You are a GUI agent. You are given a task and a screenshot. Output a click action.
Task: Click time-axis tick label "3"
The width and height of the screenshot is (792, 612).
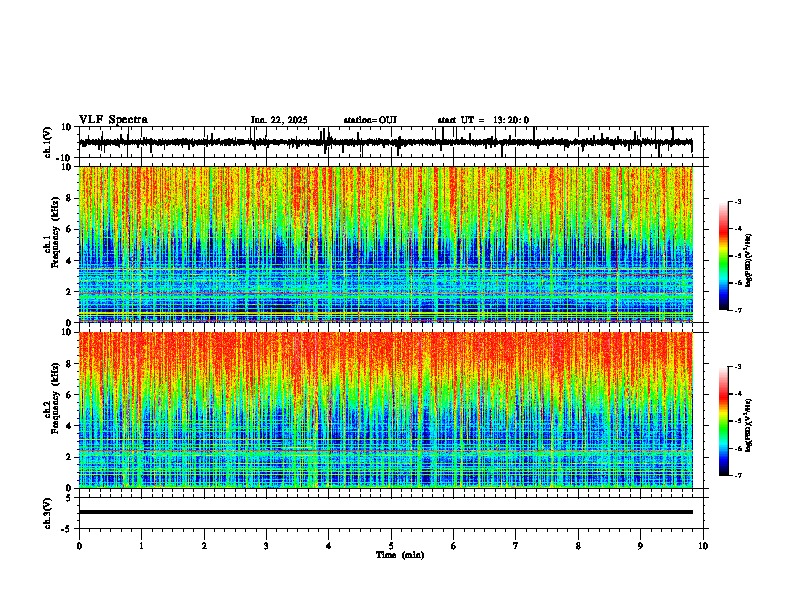pos(266,546)
